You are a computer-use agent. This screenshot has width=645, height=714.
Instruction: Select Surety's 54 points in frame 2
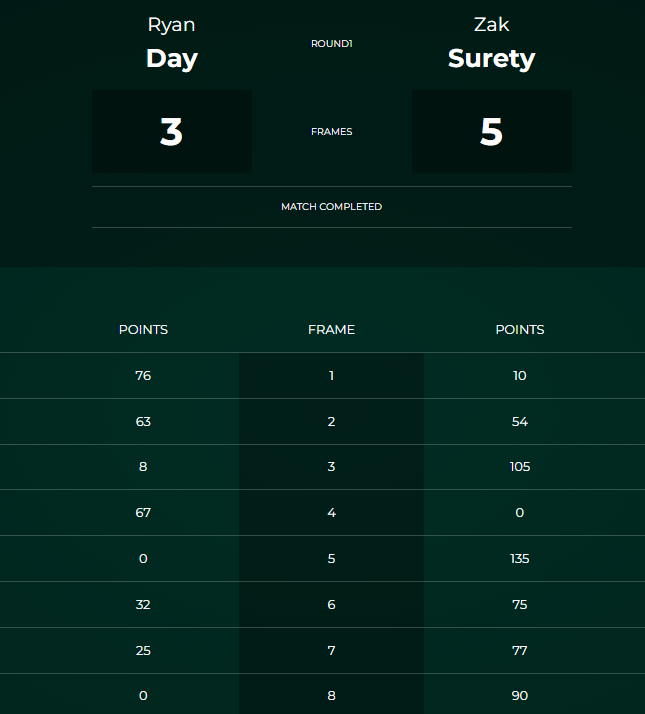(520, 422)
